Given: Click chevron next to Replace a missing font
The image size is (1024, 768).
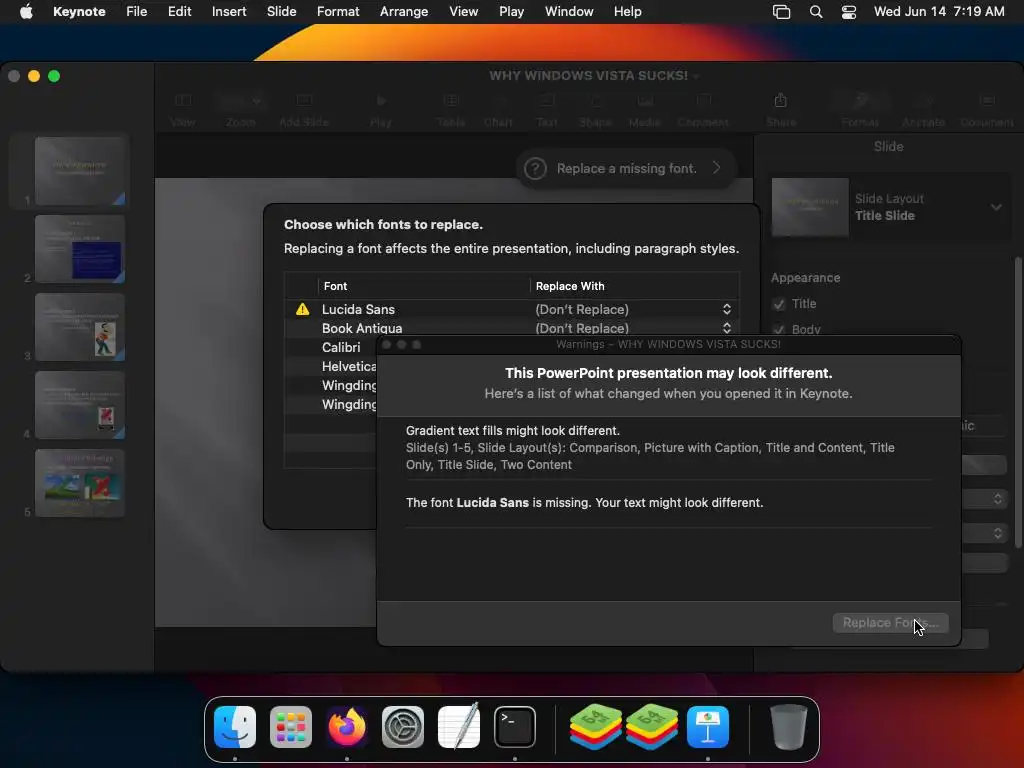Looking at the screenshot, I should pyautogui.click(x=716, y=168).
